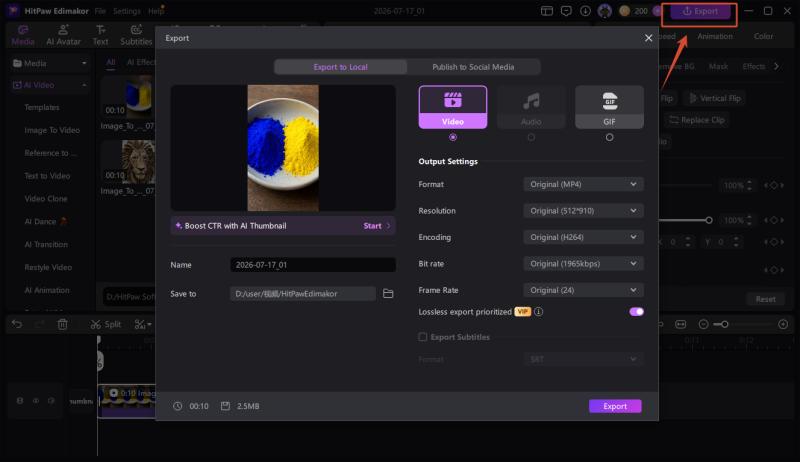Click the HitPaw Edimakor logo icon

tap(13, 11)
